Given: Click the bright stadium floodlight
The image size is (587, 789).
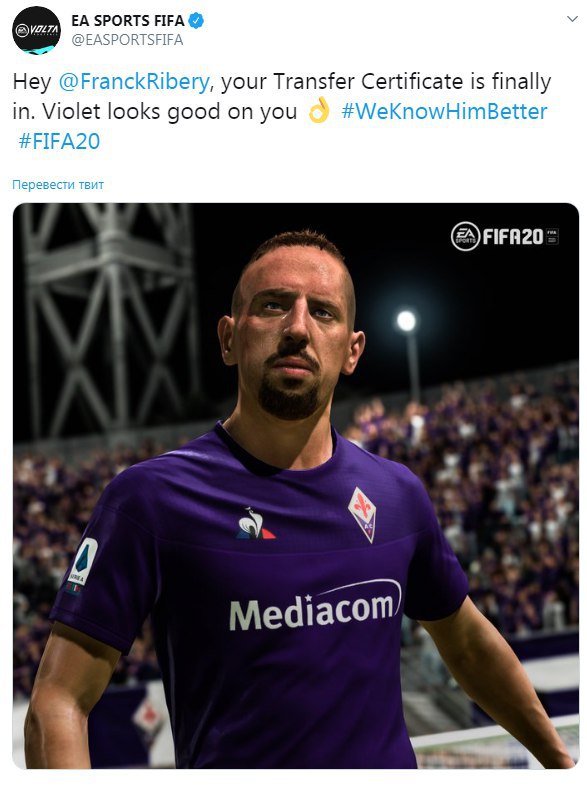Looking at the screenshot, I should click(x=406, y=321).
